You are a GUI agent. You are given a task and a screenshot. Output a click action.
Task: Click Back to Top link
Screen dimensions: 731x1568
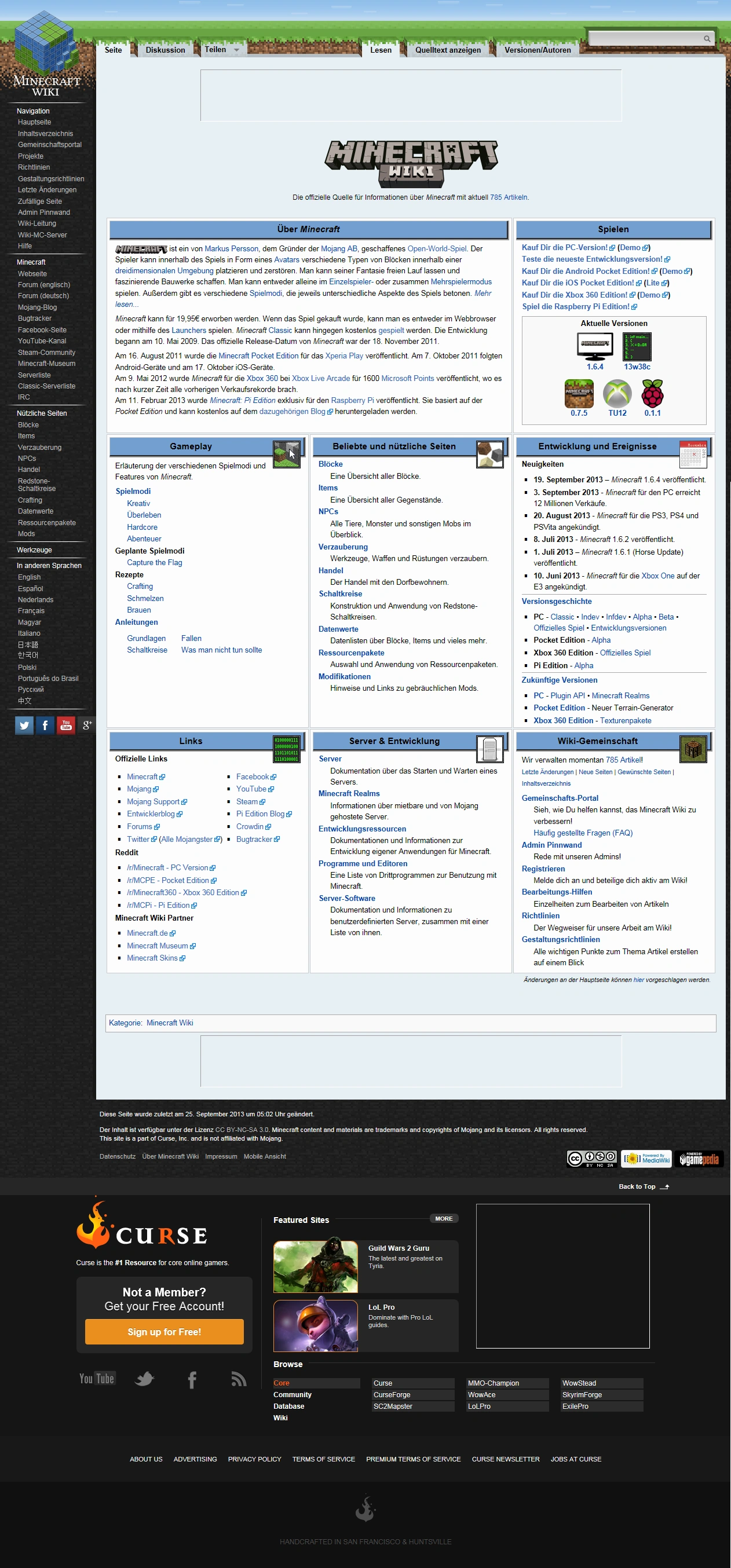pyautogui.click(x=644, y=1186)
